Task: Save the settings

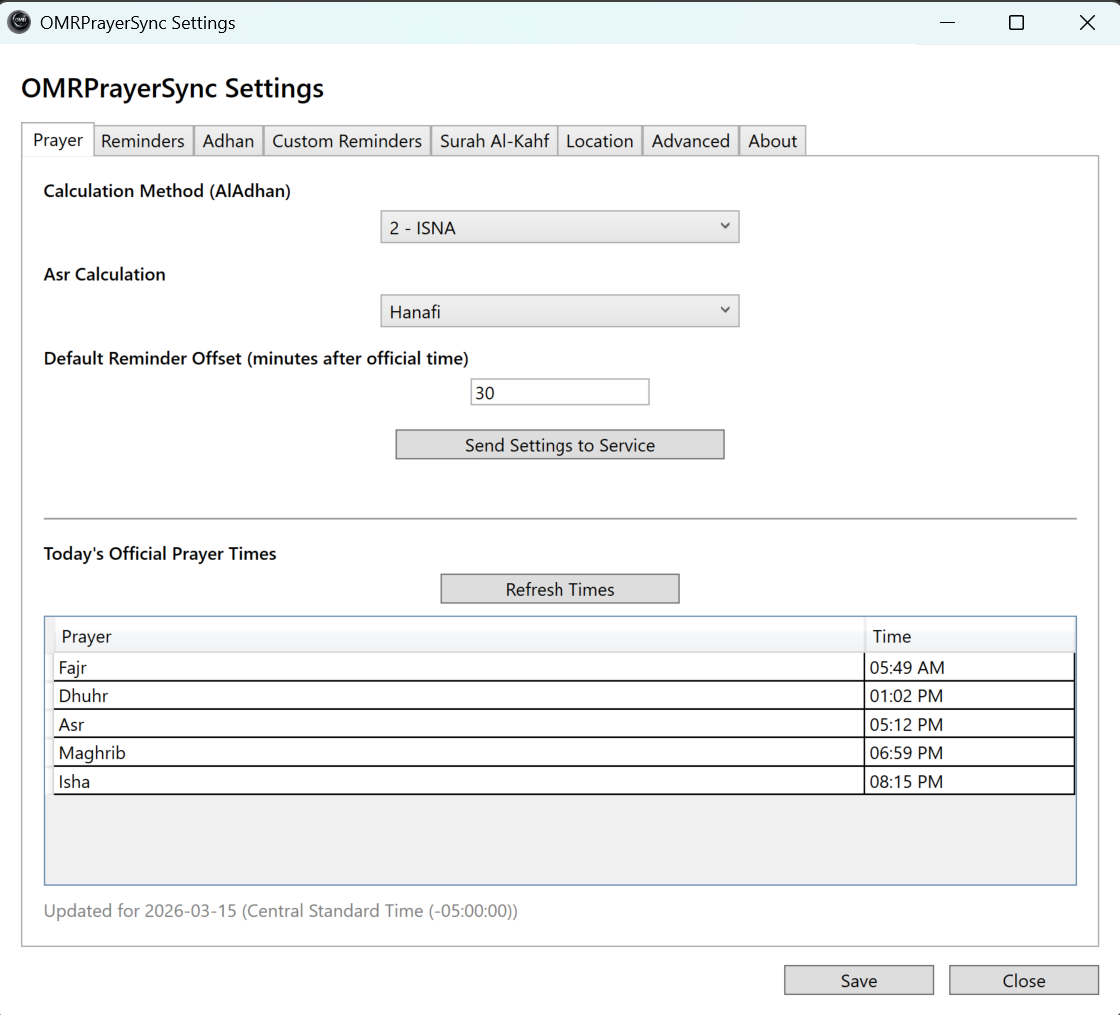Action: 859,980
